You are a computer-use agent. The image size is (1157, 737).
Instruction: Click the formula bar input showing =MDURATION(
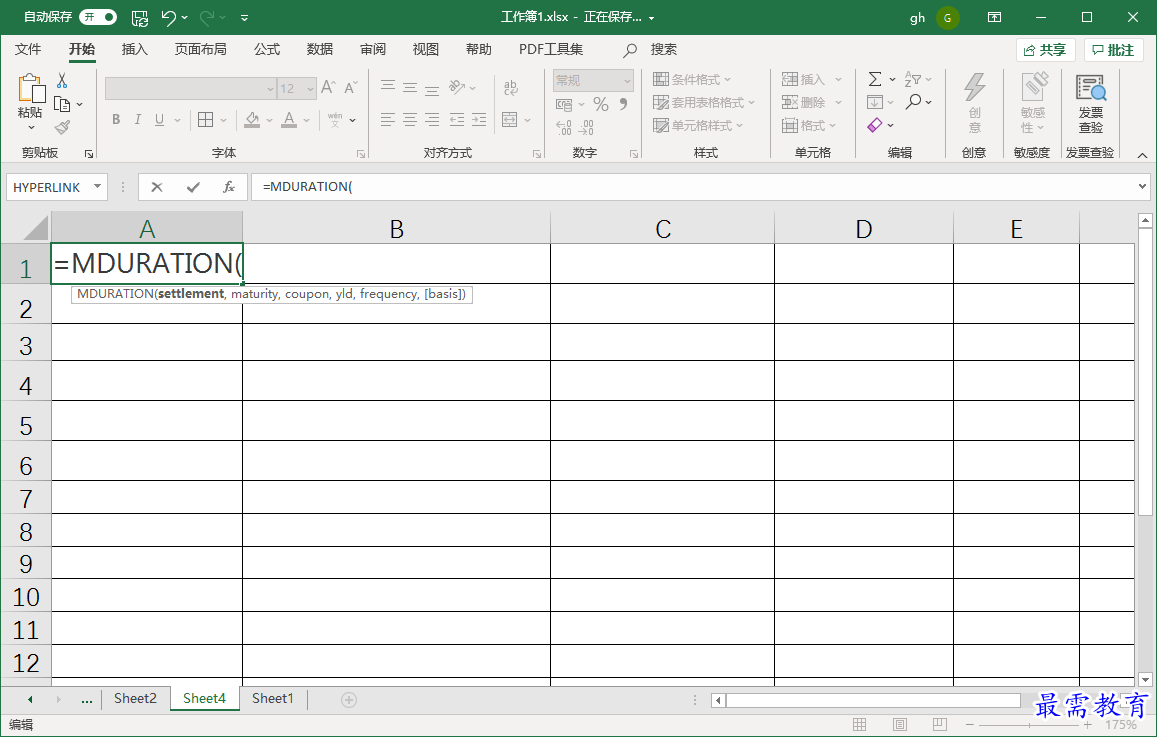point(695,187)
